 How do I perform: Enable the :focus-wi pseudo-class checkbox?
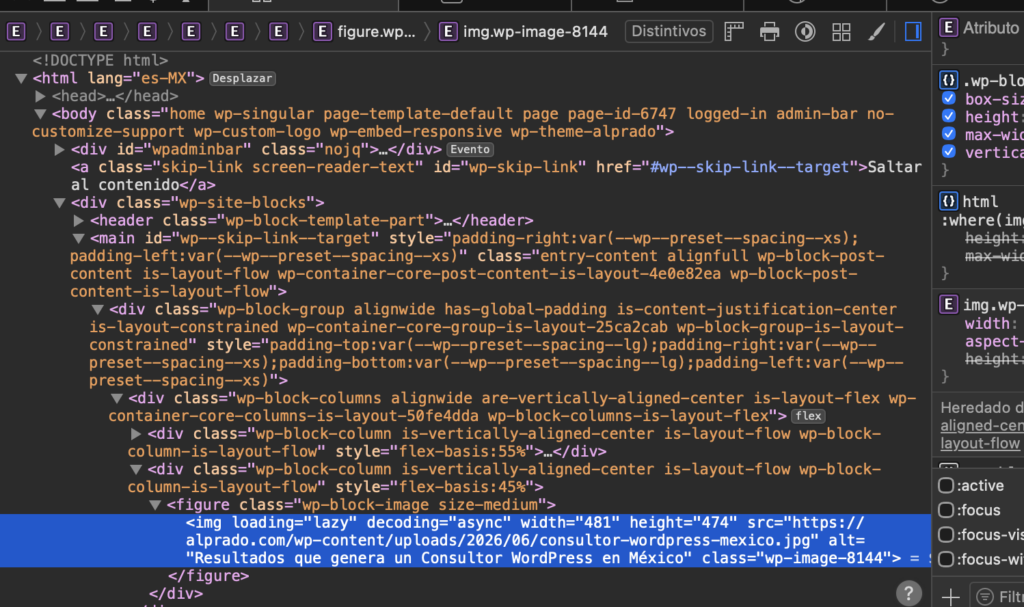coord(946,559)
